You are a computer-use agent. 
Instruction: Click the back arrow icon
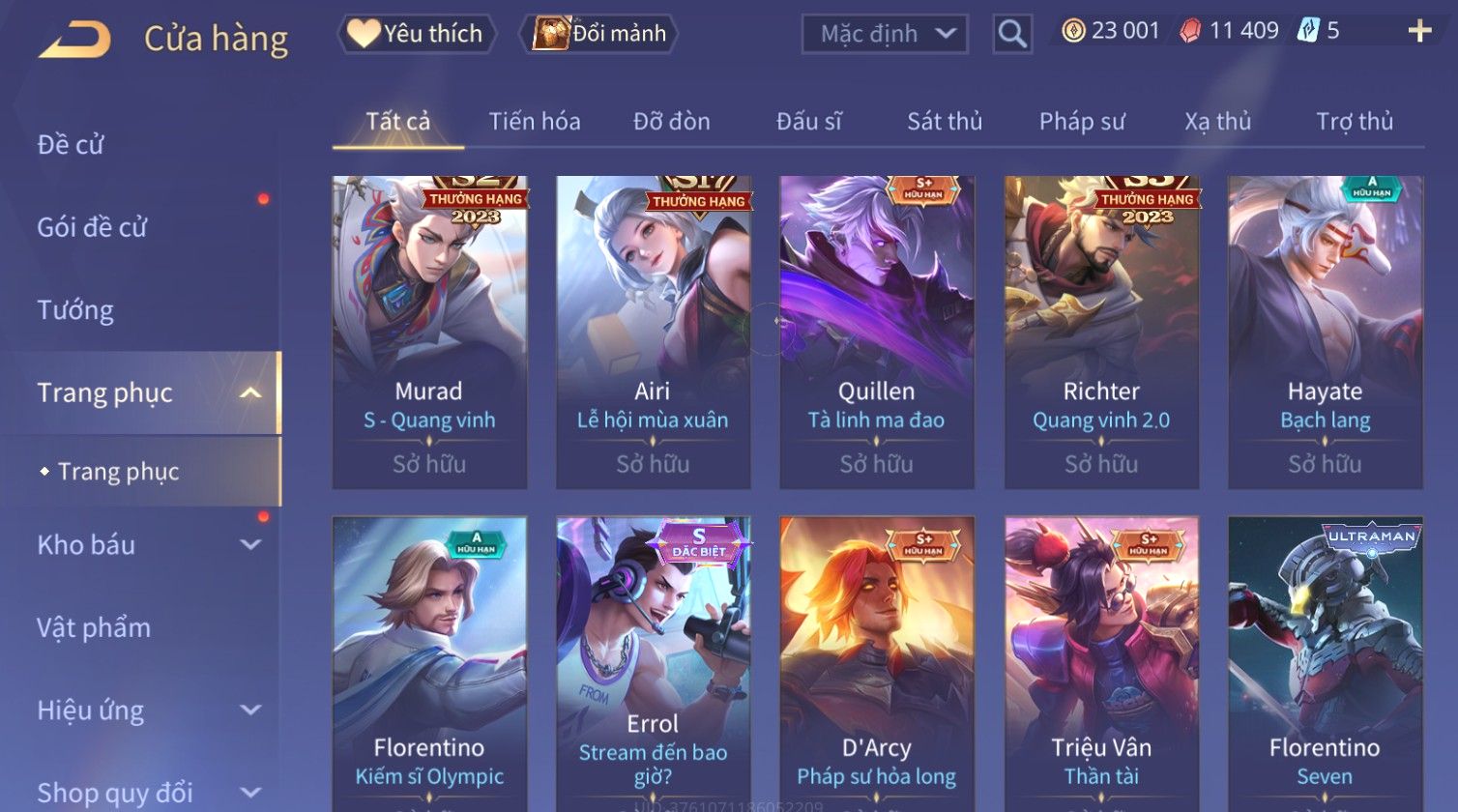74,40
